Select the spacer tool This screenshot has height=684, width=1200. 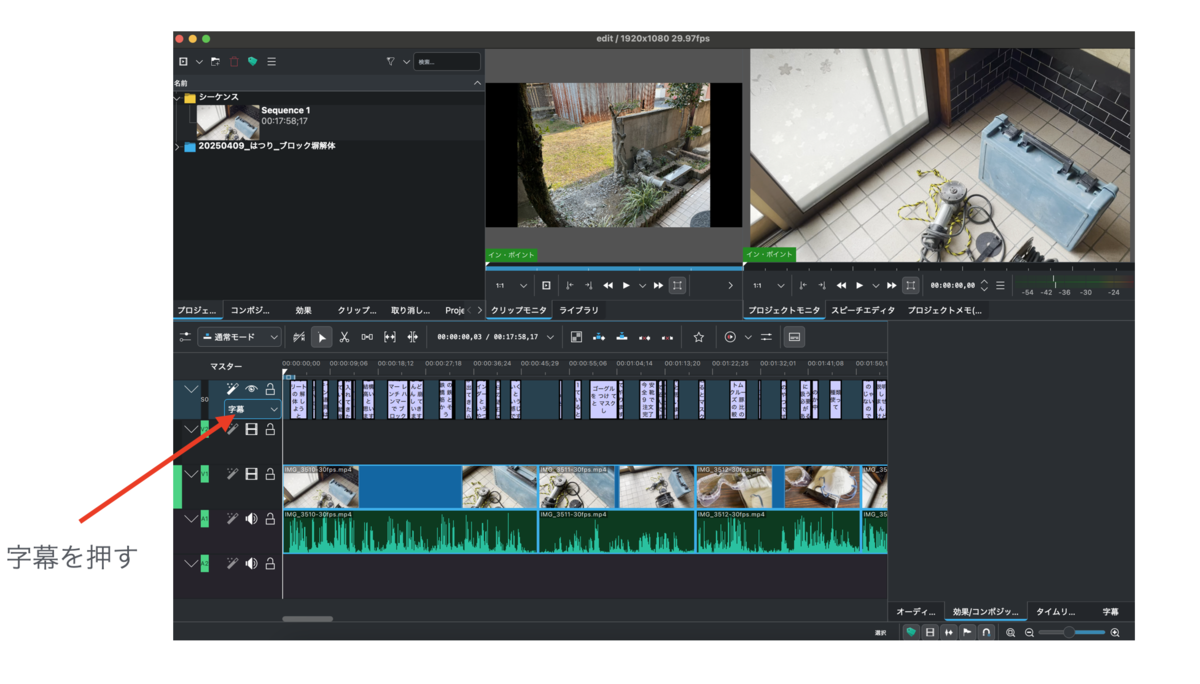(x=367, y=338)
